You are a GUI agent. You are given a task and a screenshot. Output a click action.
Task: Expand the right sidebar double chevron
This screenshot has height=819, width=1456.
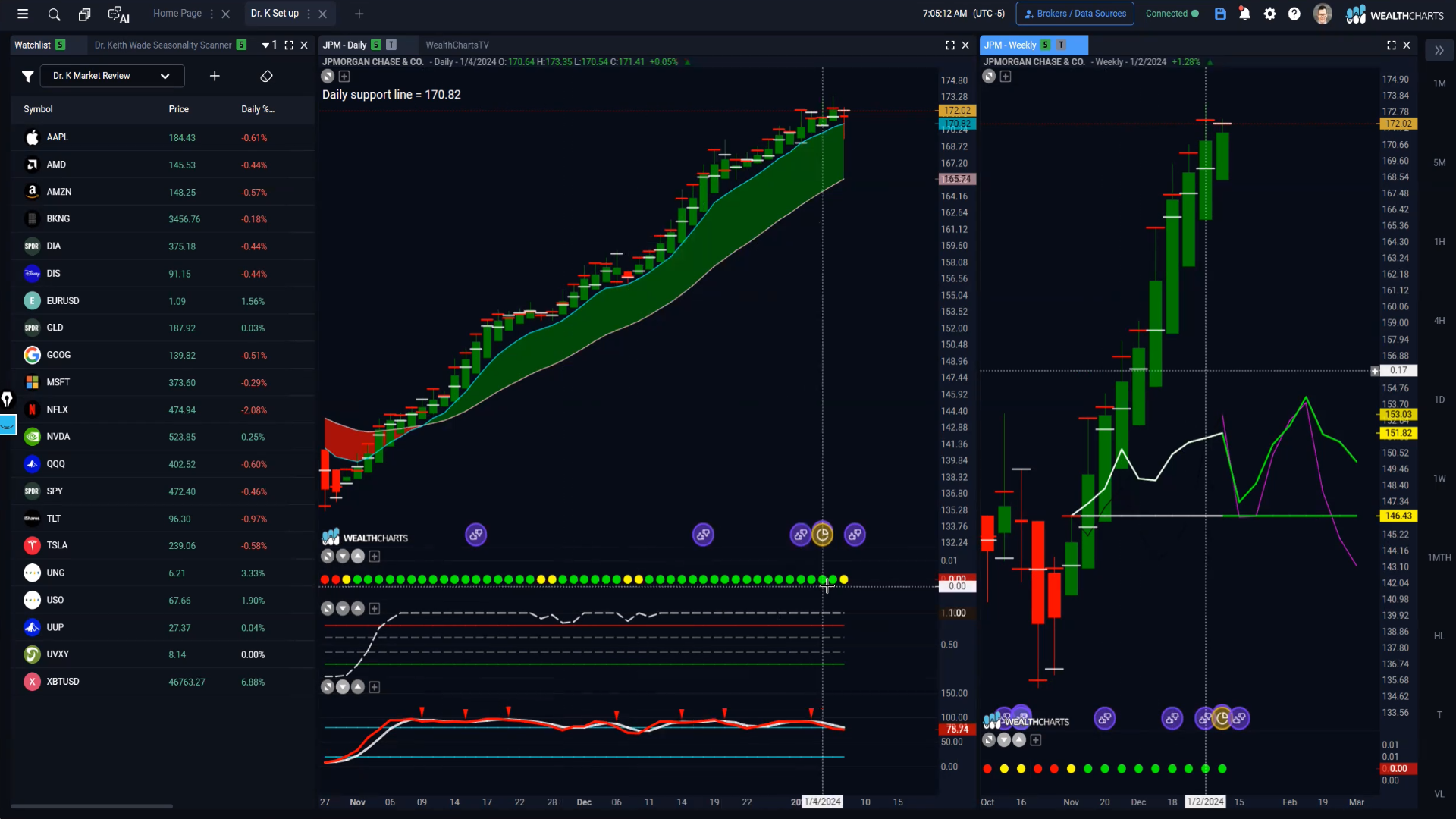pos(1439,51)
